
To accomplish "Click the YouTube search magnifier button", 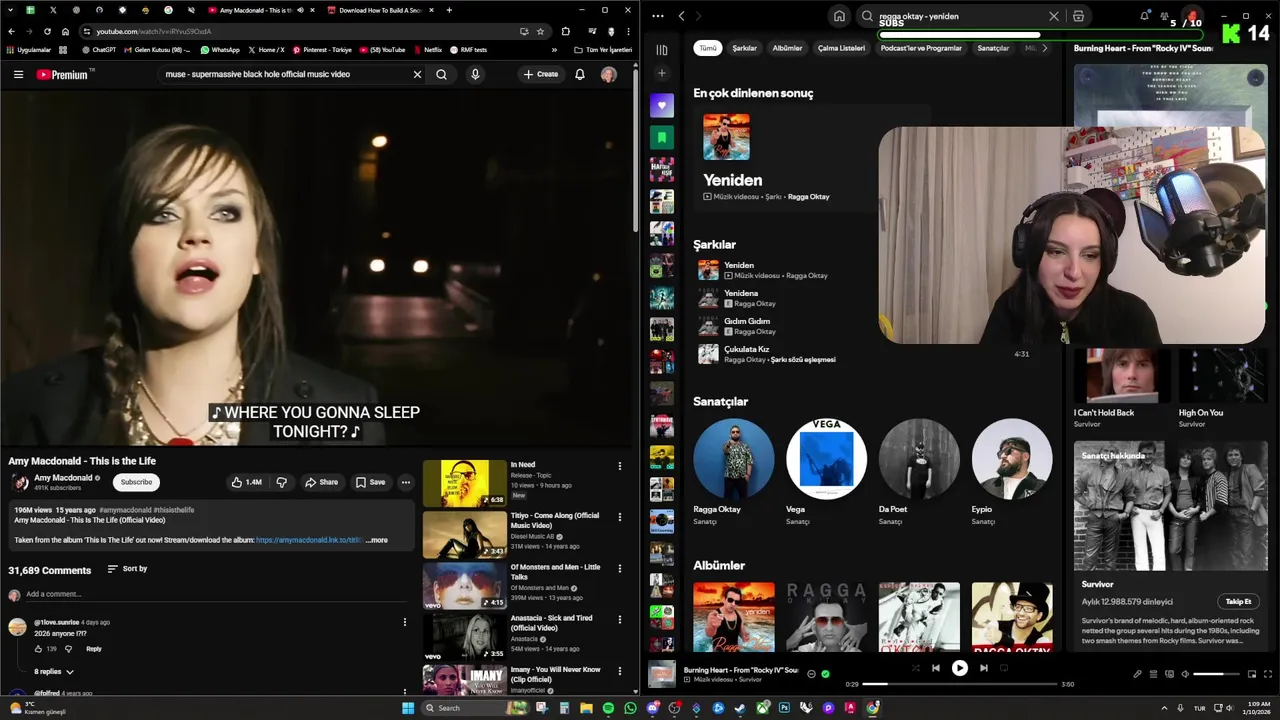I will (x=441, y=74).
